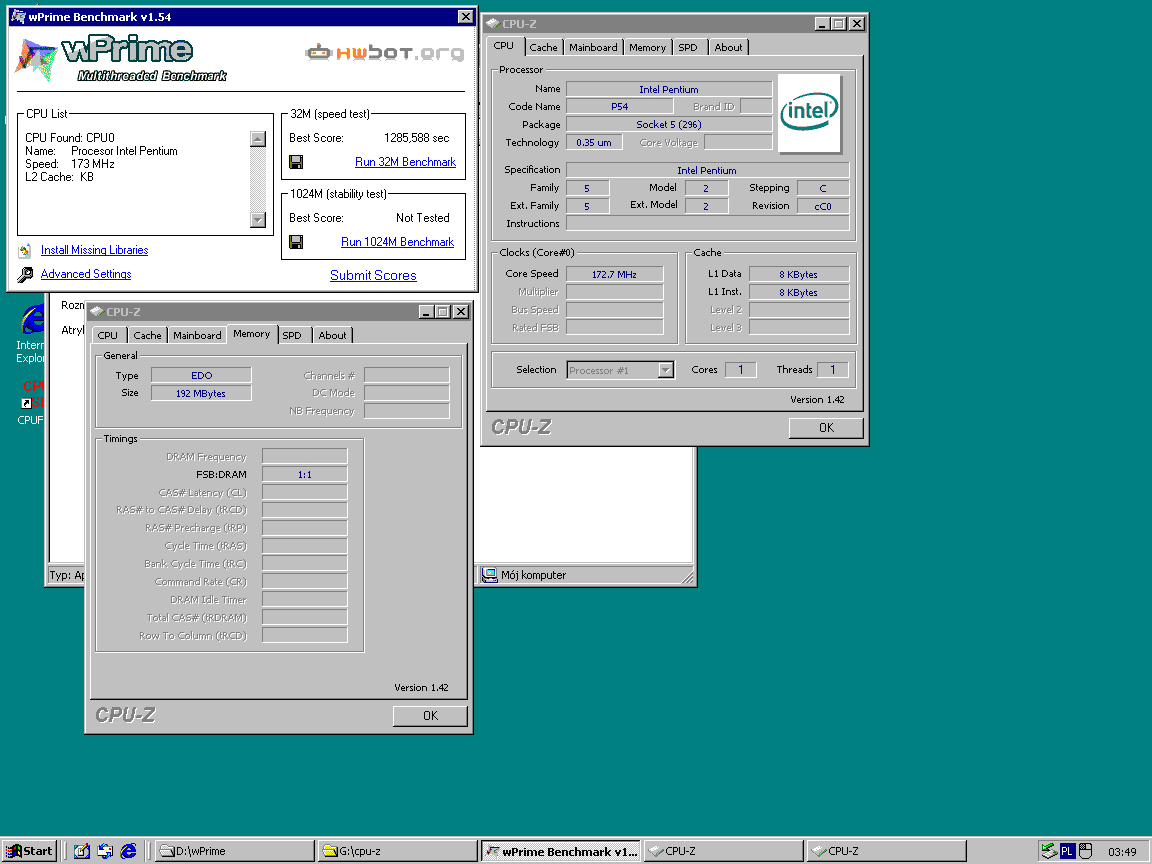The image size is (1152, 864).
Task: Click the Install Missing Libraries icon
Action: click(25, 251)
